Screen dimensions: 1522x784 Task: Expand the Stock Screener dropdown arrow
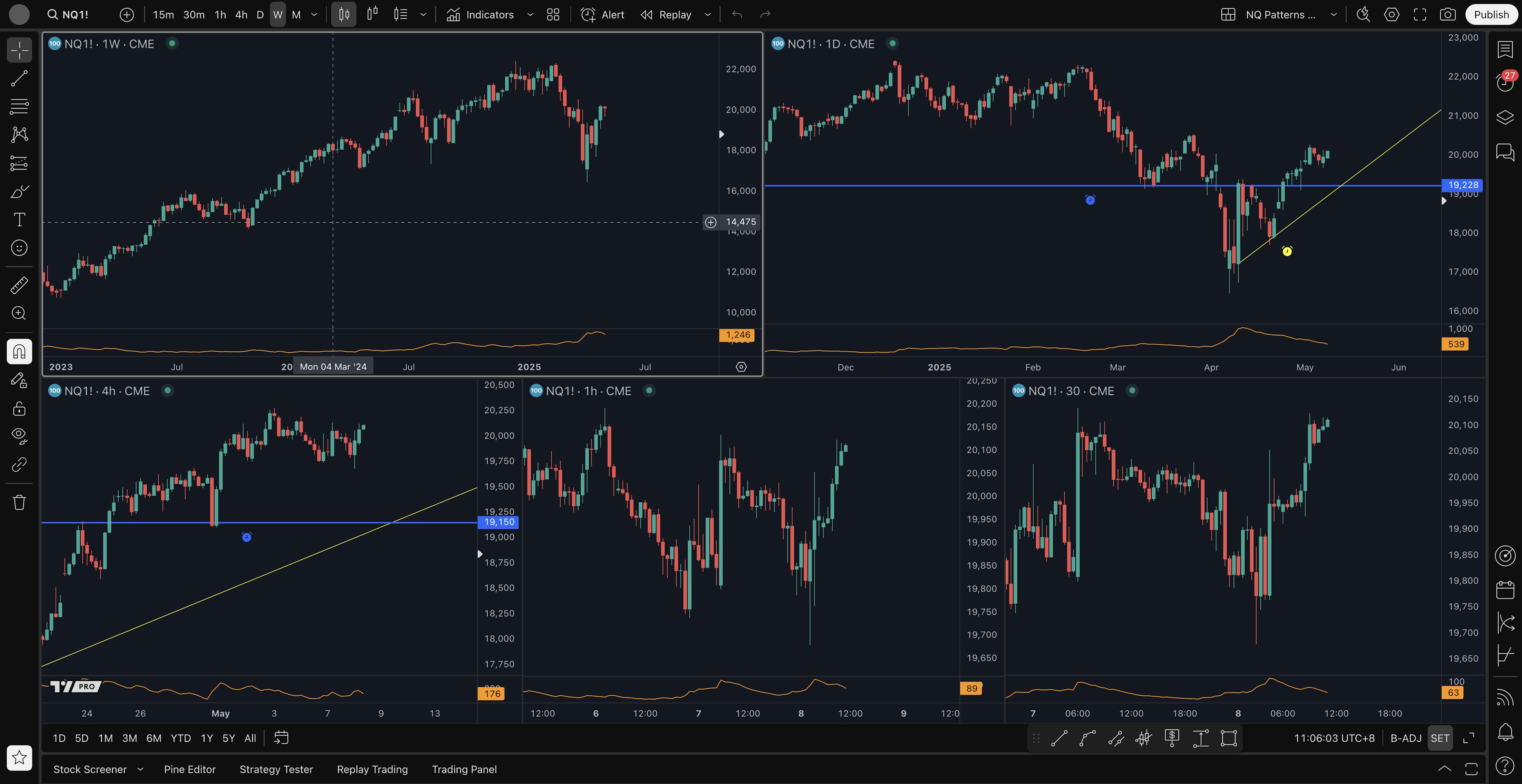click(140, 769)
